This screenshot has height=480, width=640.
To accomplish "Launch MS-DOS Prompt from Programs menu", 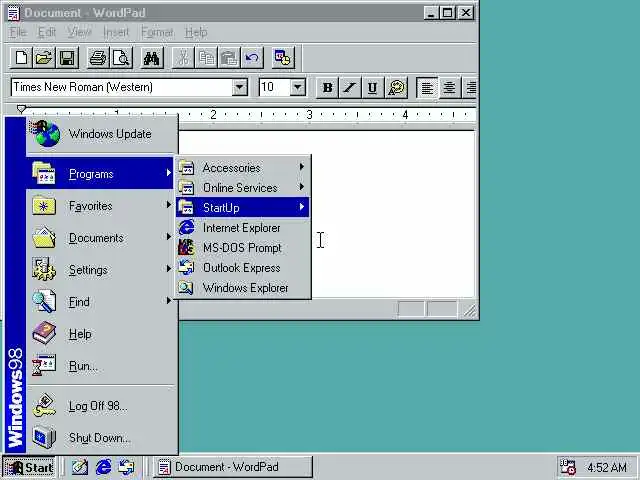I will 242,247.
